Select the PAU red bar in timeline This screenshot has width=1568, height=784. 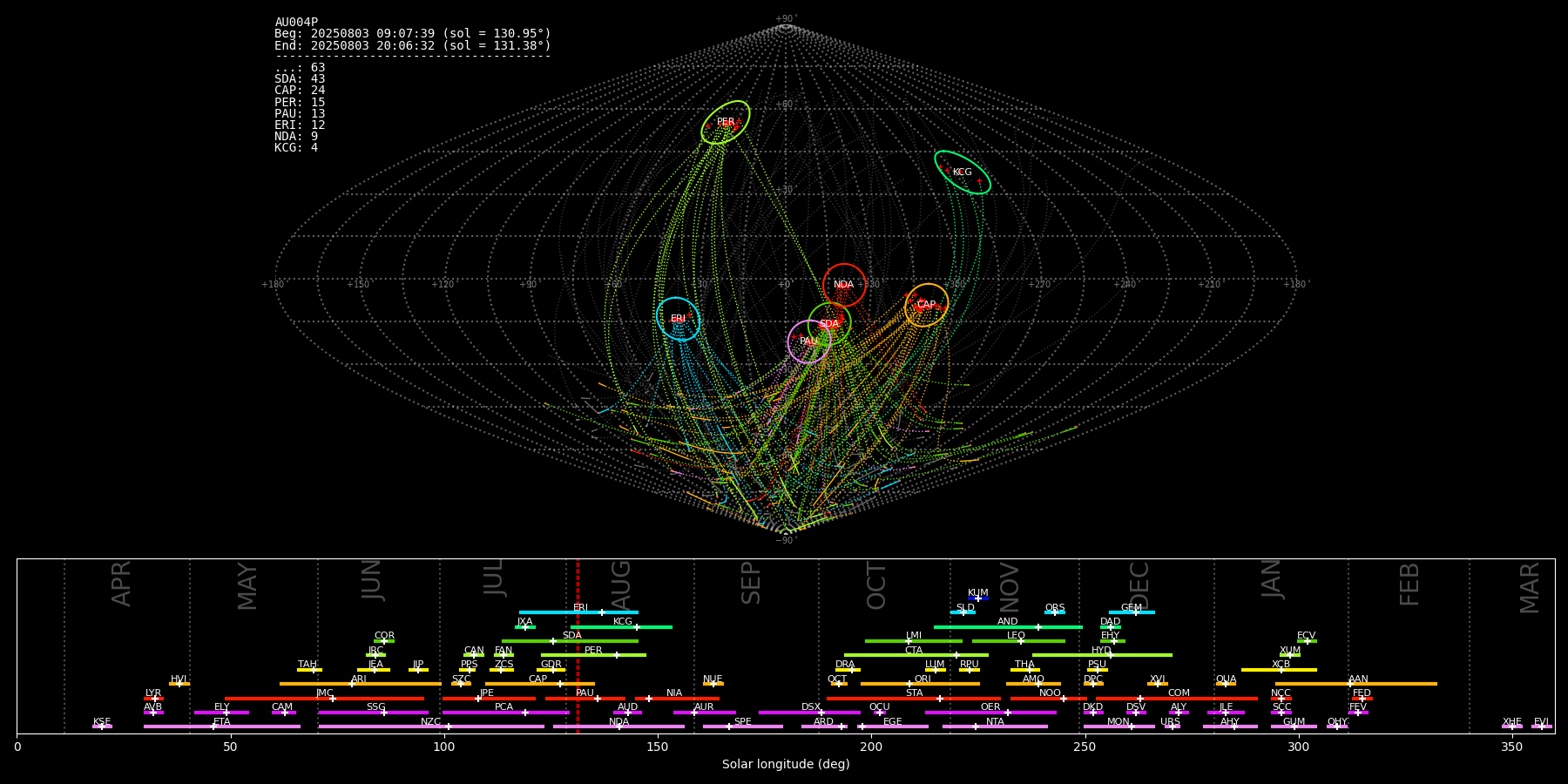[585, 699]
